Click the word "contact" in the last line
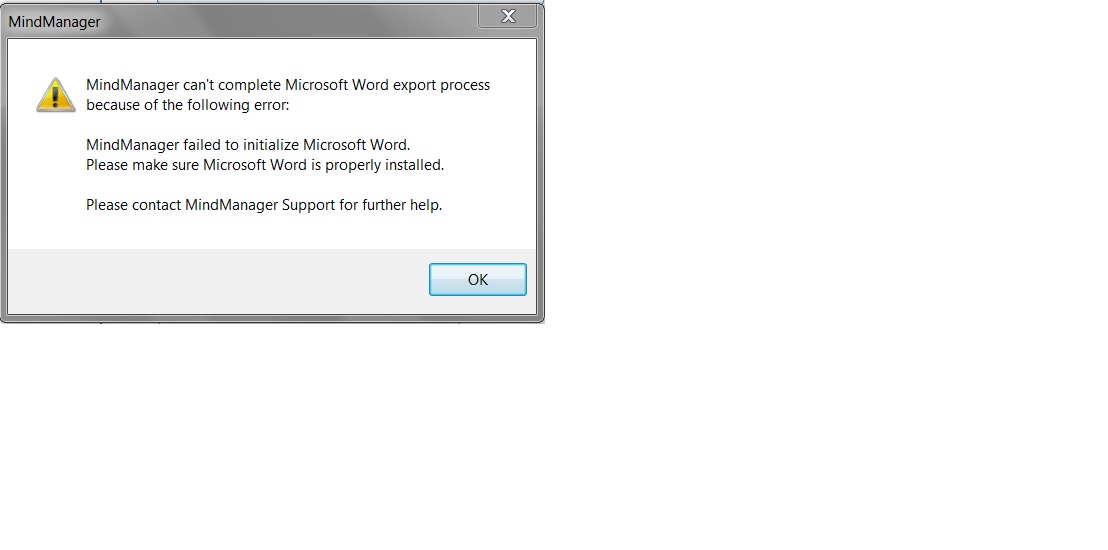 pyautogui.click(x=156, y=205)
